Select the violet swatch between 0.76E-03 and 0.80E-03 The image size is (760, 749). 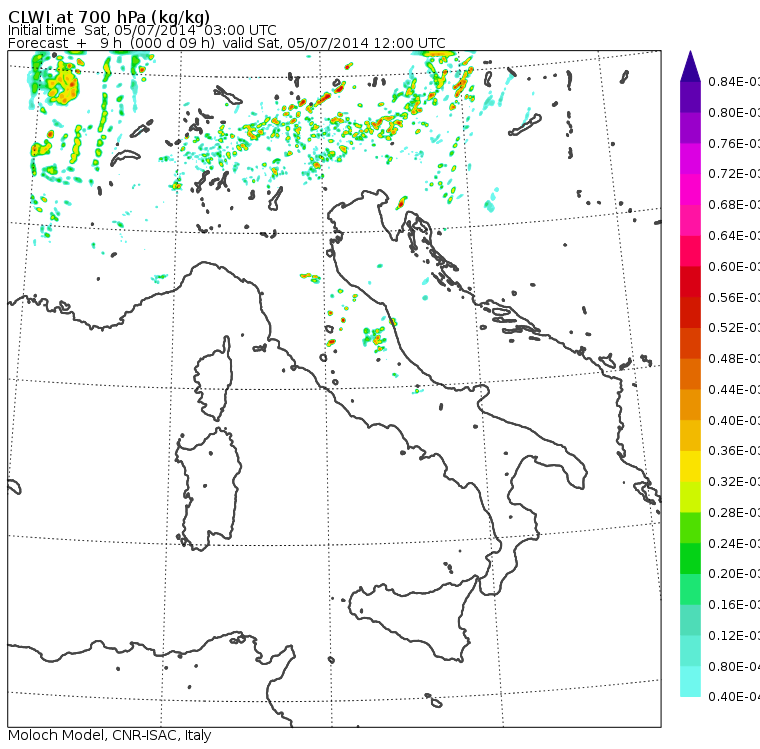690,128
